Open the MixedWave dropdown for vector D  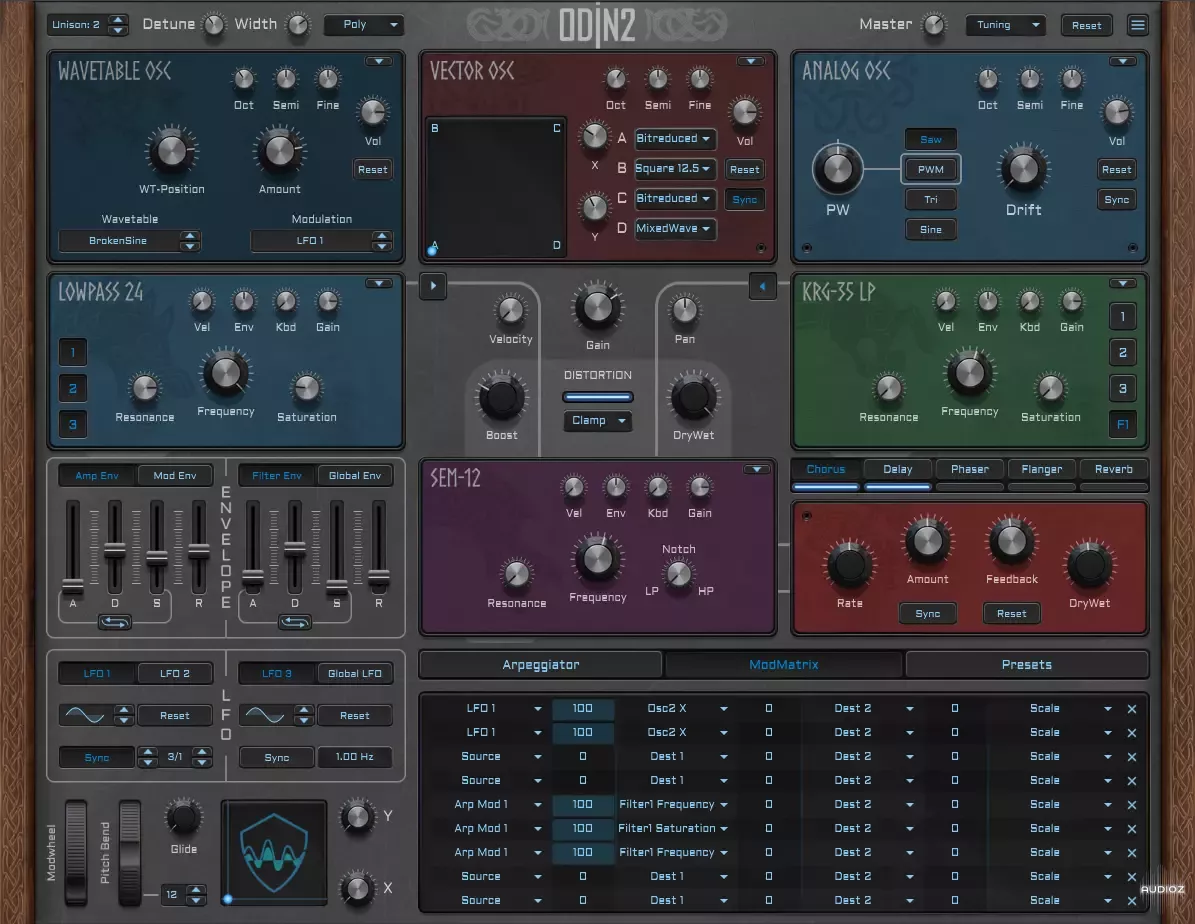click(x=674, y=229)
